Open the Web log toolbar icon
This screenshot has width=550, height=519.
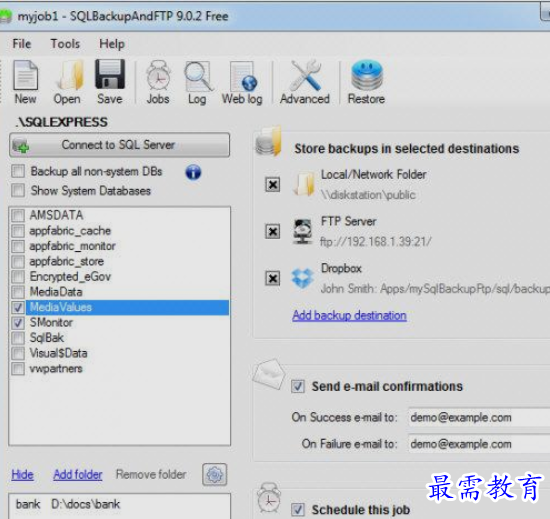click(242, 82)
